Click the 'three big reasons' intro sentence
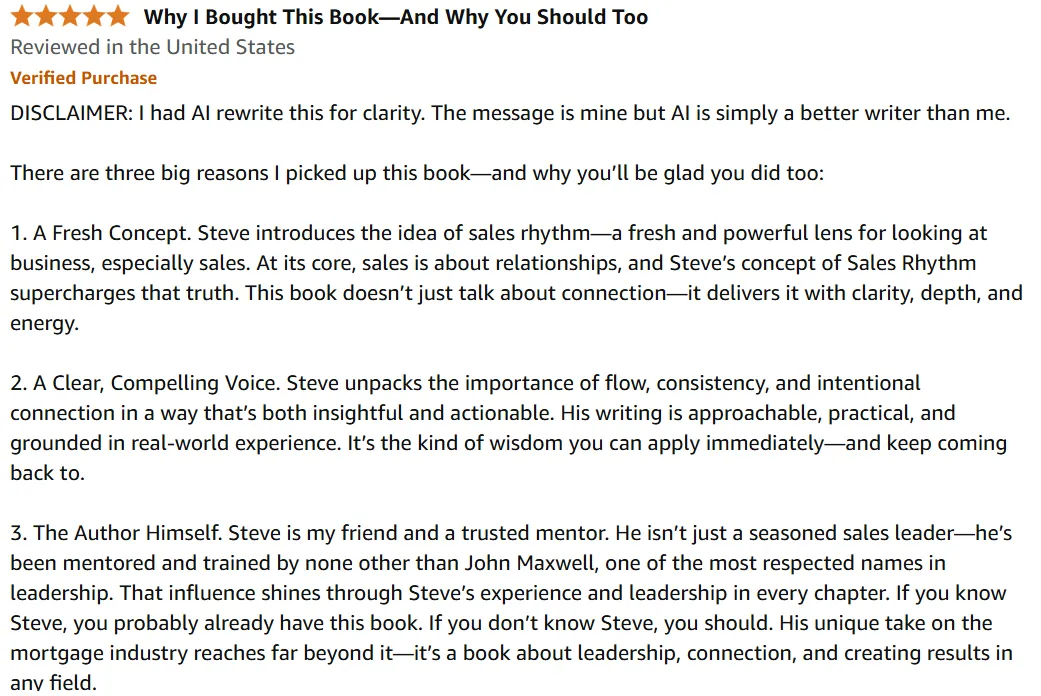This screenshot has width=1041, height=696. point(417,173)
